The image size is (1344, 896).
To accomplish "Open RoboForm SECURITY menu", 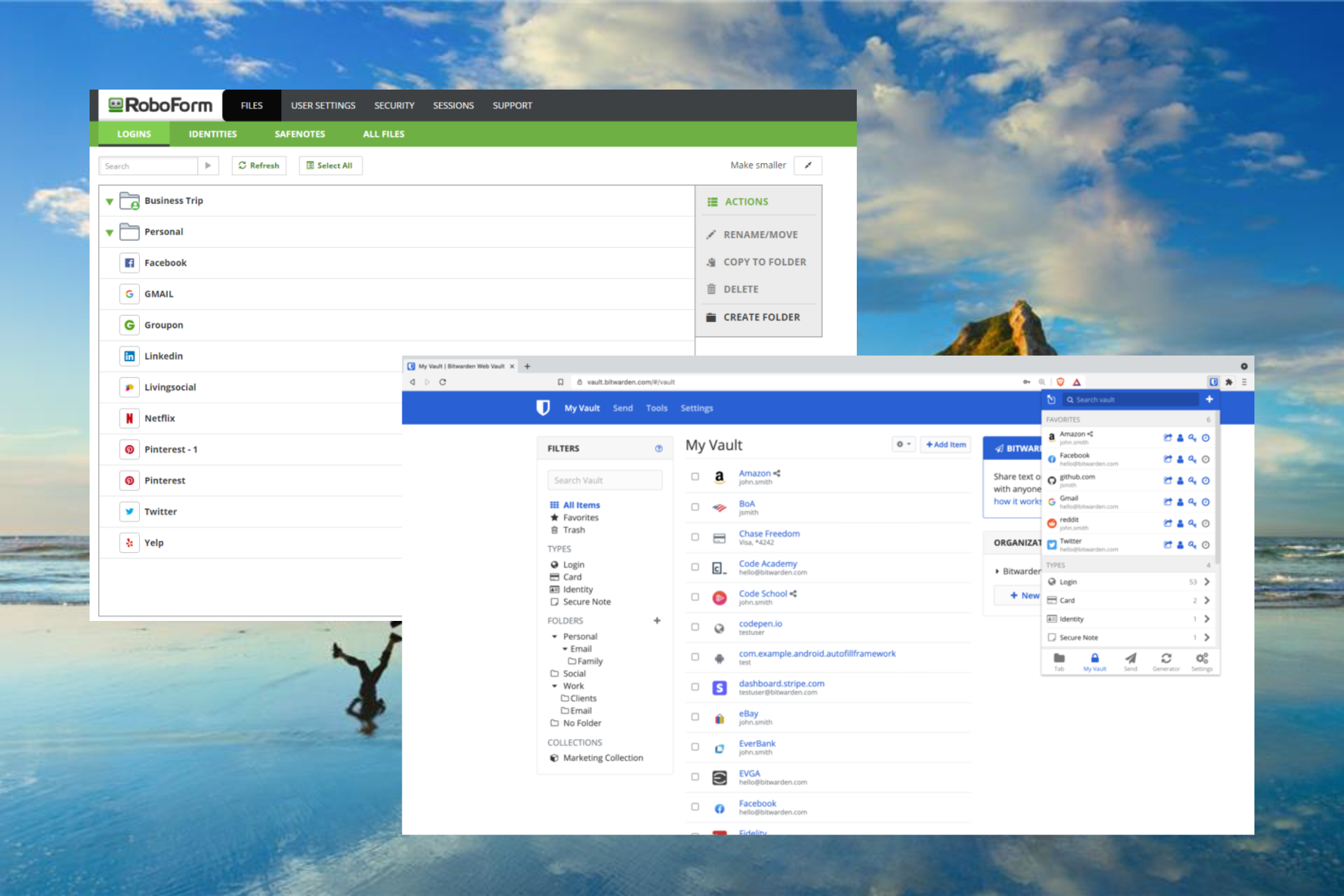I will pyautogui.click(x=394, y=106).
